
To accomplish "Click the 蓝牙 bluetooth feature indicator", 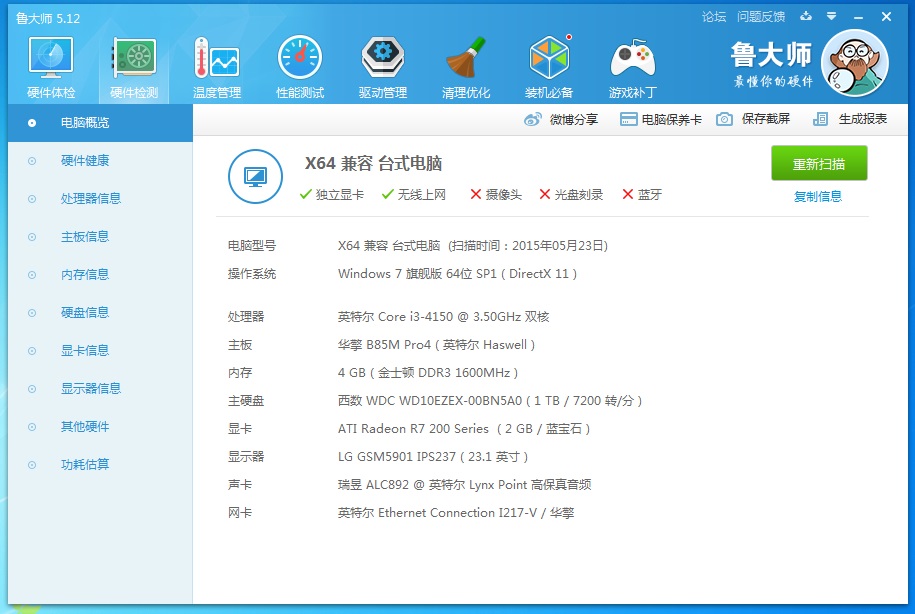I will pos(642,194).
